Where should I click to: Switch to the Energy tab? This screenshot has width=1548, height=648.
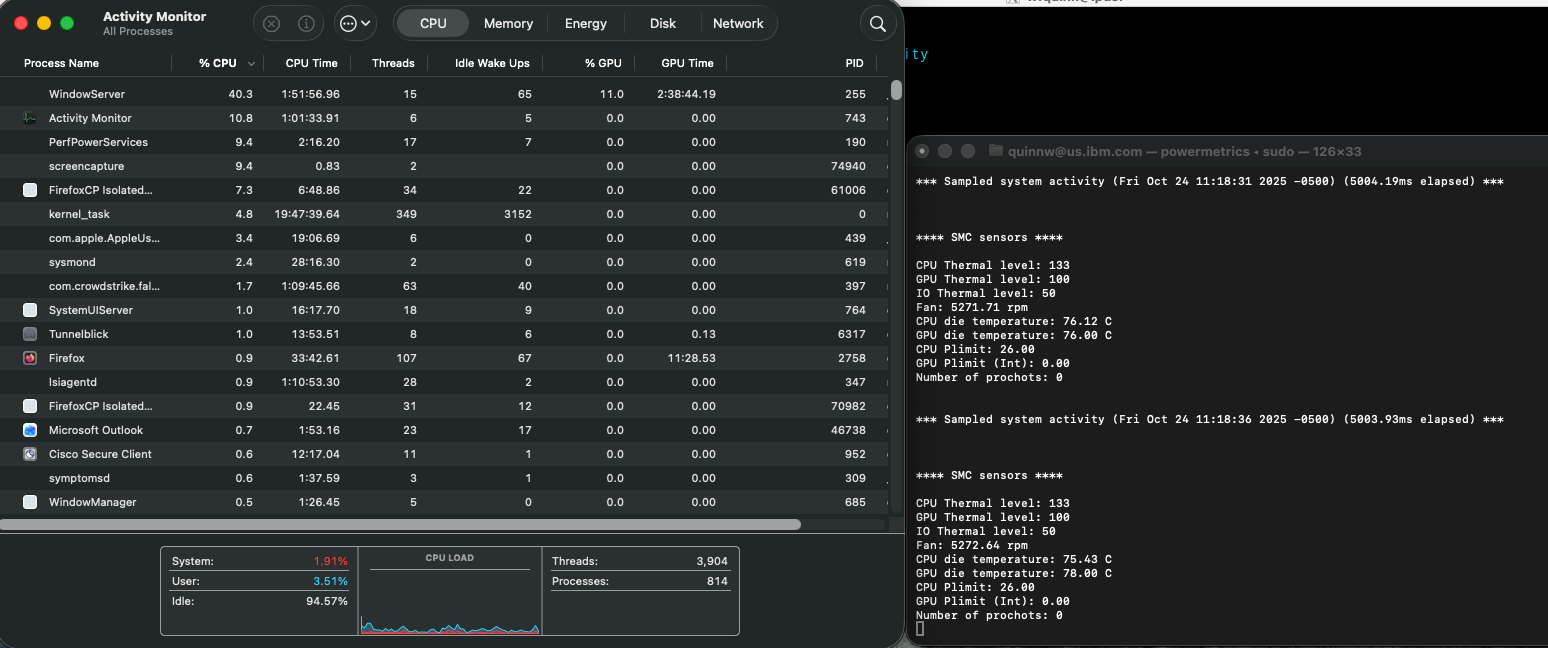[585, 23]
